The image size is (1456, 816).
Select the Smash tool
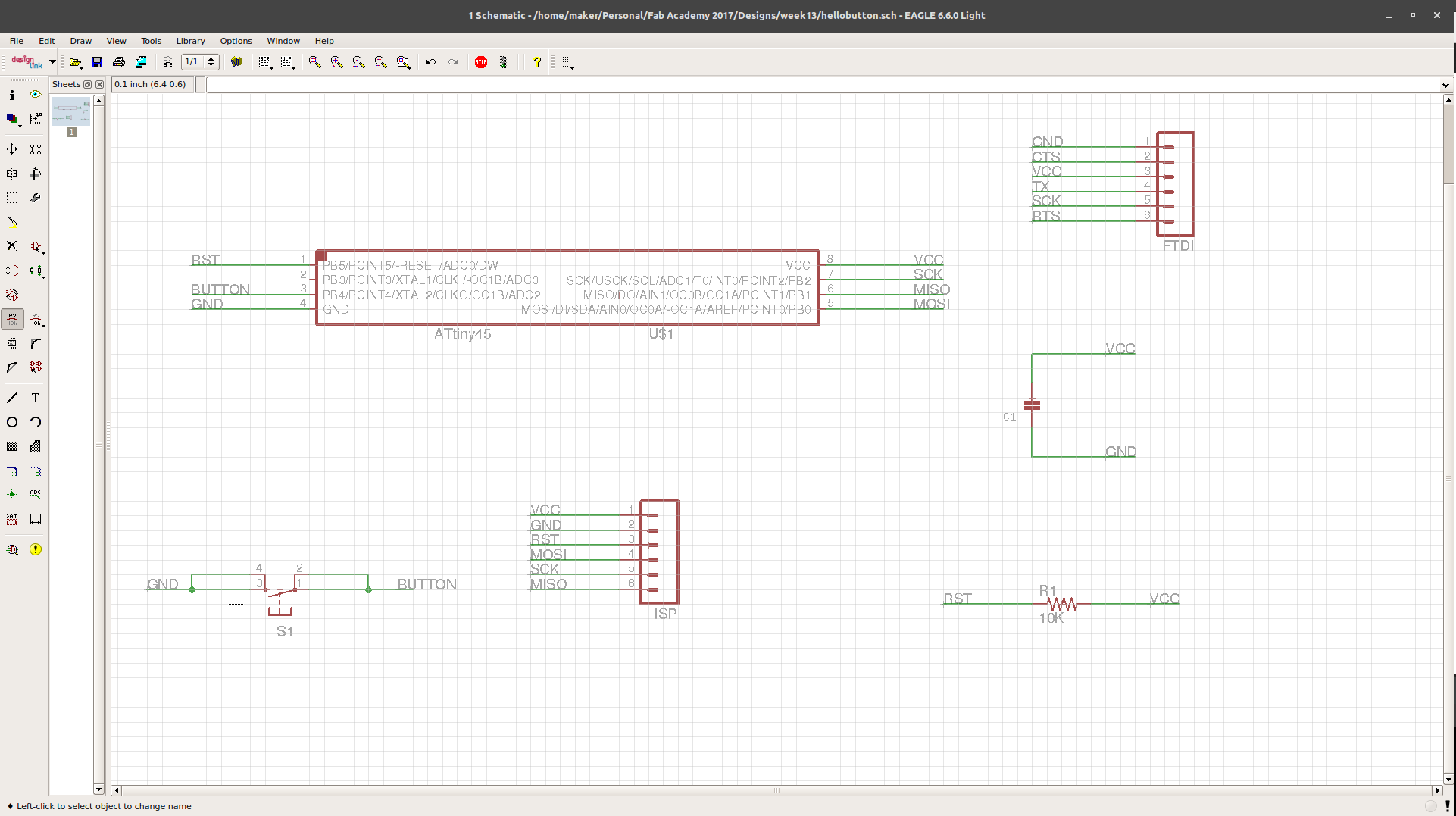[12, 343]
